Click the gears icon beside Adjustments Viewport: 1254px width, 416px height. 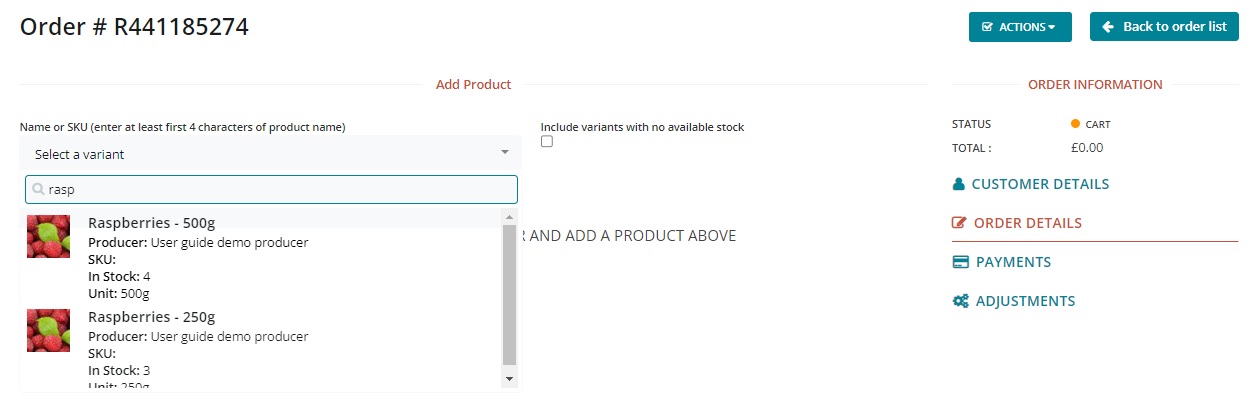[960, 301]
